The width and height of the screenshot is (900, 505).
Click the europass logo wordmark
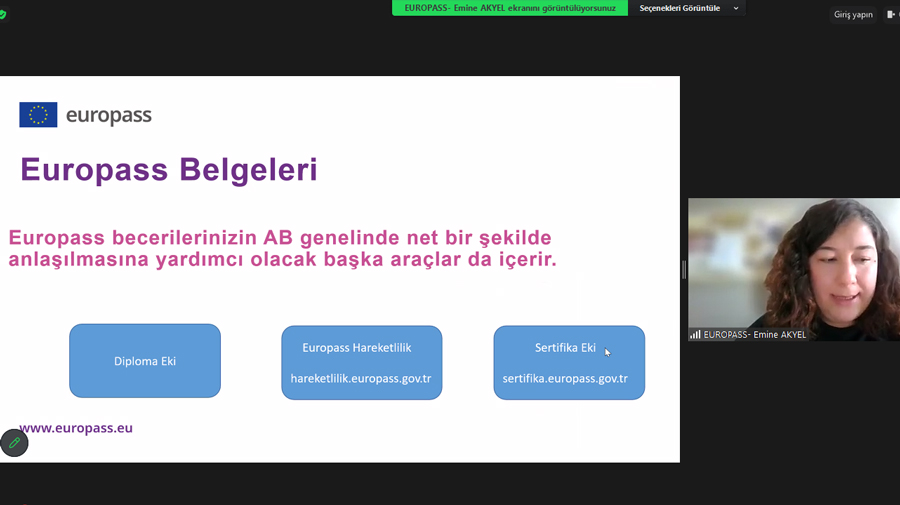coord(109,116)
